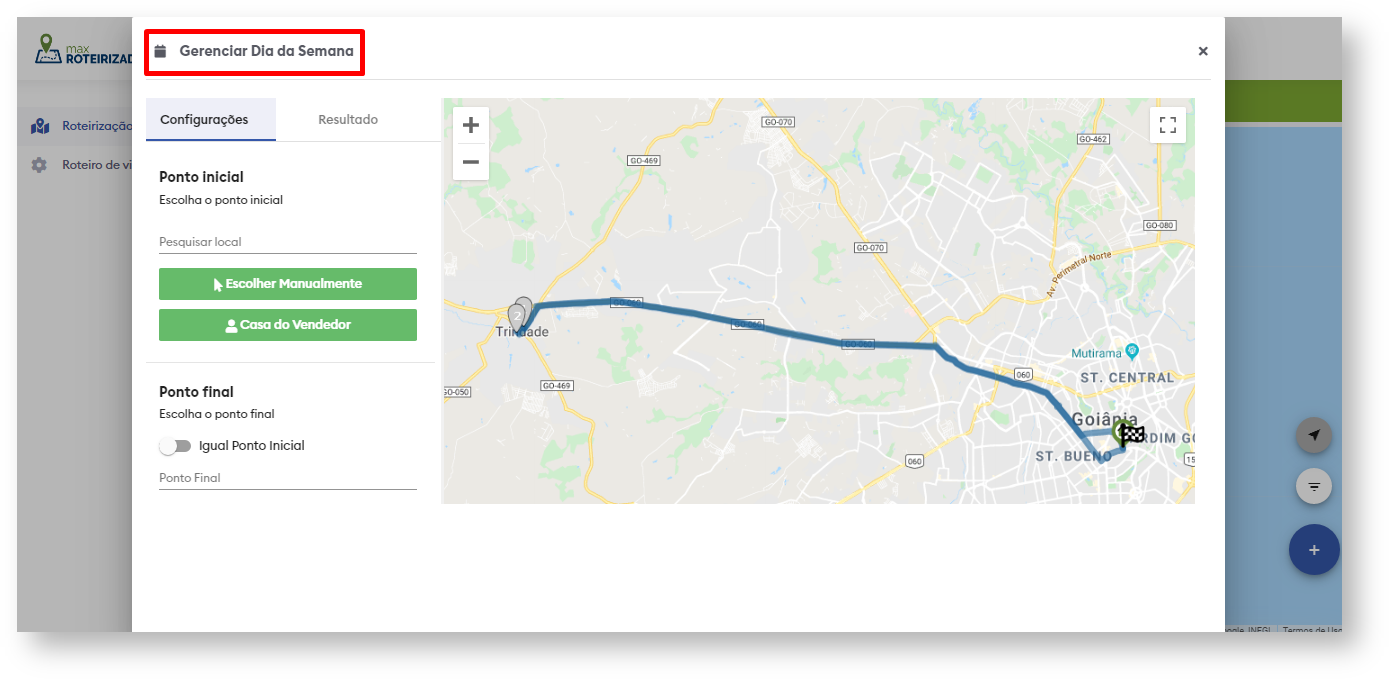Screen dimensions: 1390x680
Task: Toggle Igual Ponto Inicial switch
Action: (175, 446)
